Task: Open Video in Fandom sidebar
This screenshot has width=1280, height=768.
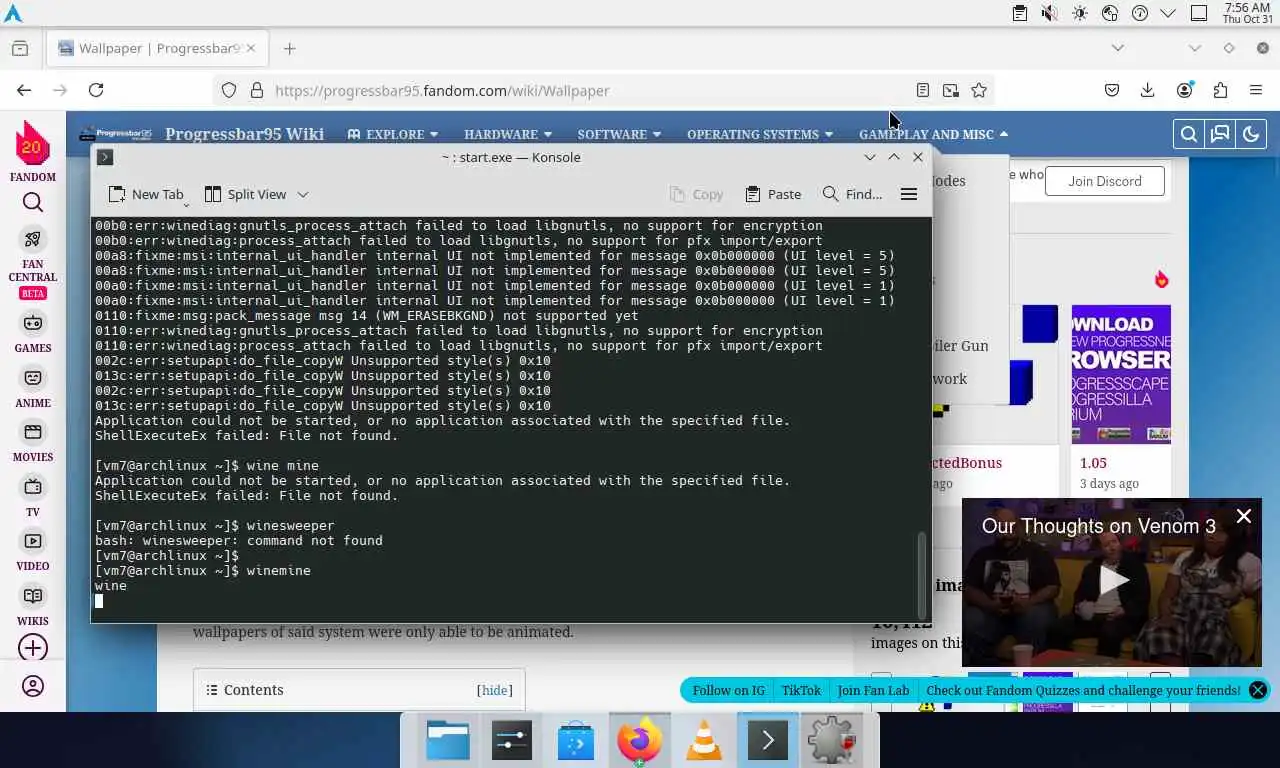Action: tap(33, 551)
